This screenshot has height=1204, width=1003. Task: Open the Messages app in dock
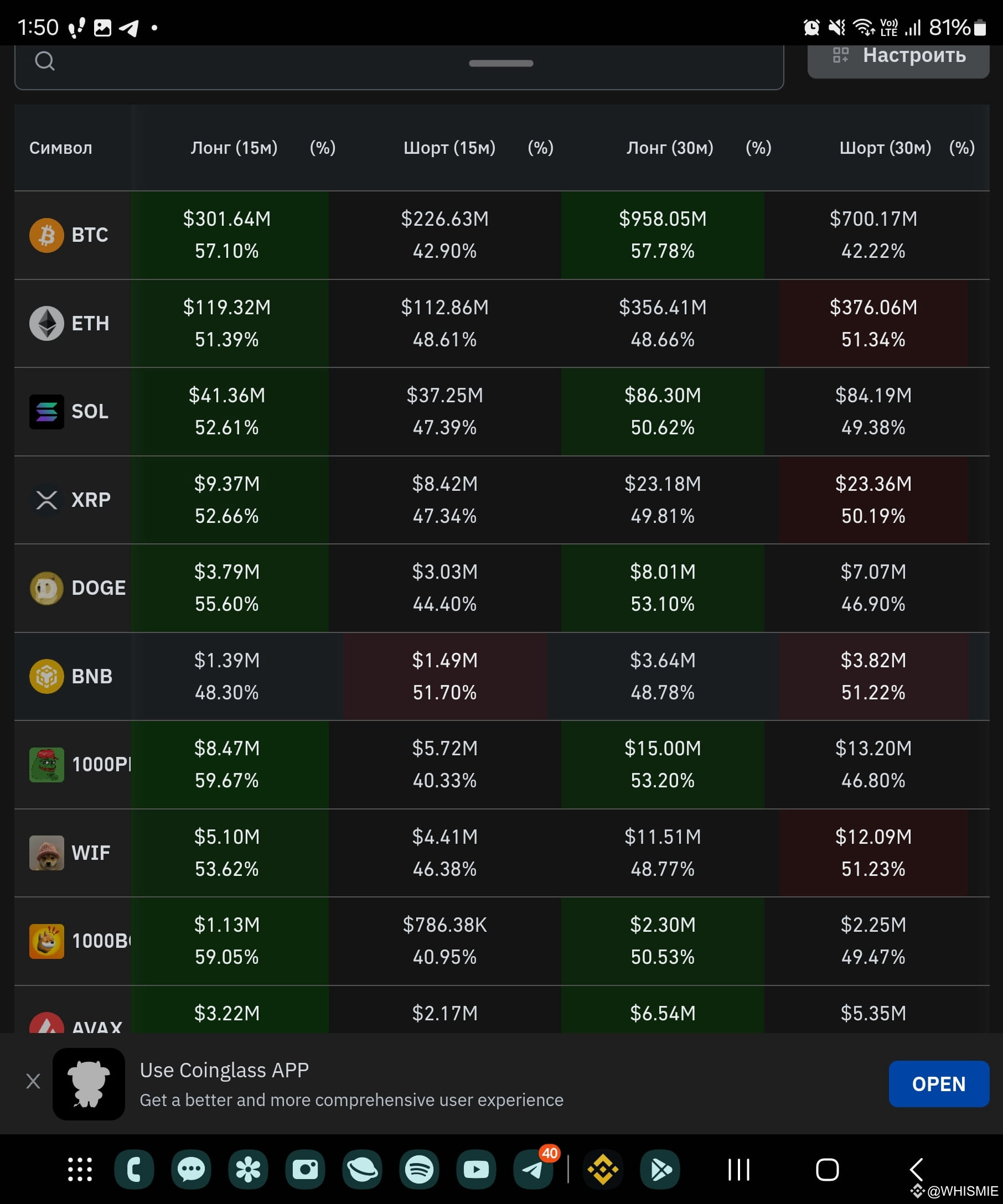click(x=191, y=1170)
